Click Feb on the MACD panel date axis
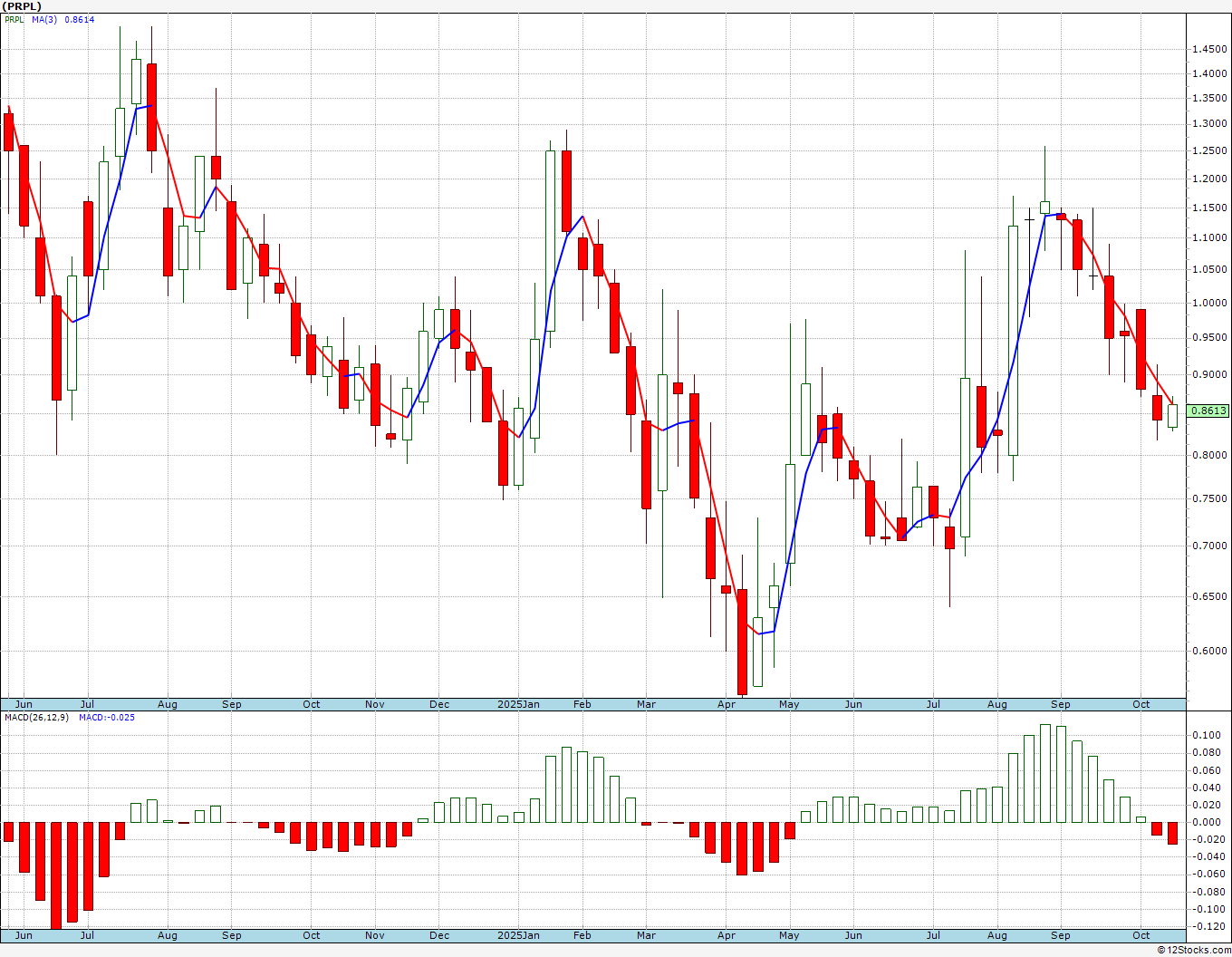Screen dimensions: 1232x957 tap(582, 935)
